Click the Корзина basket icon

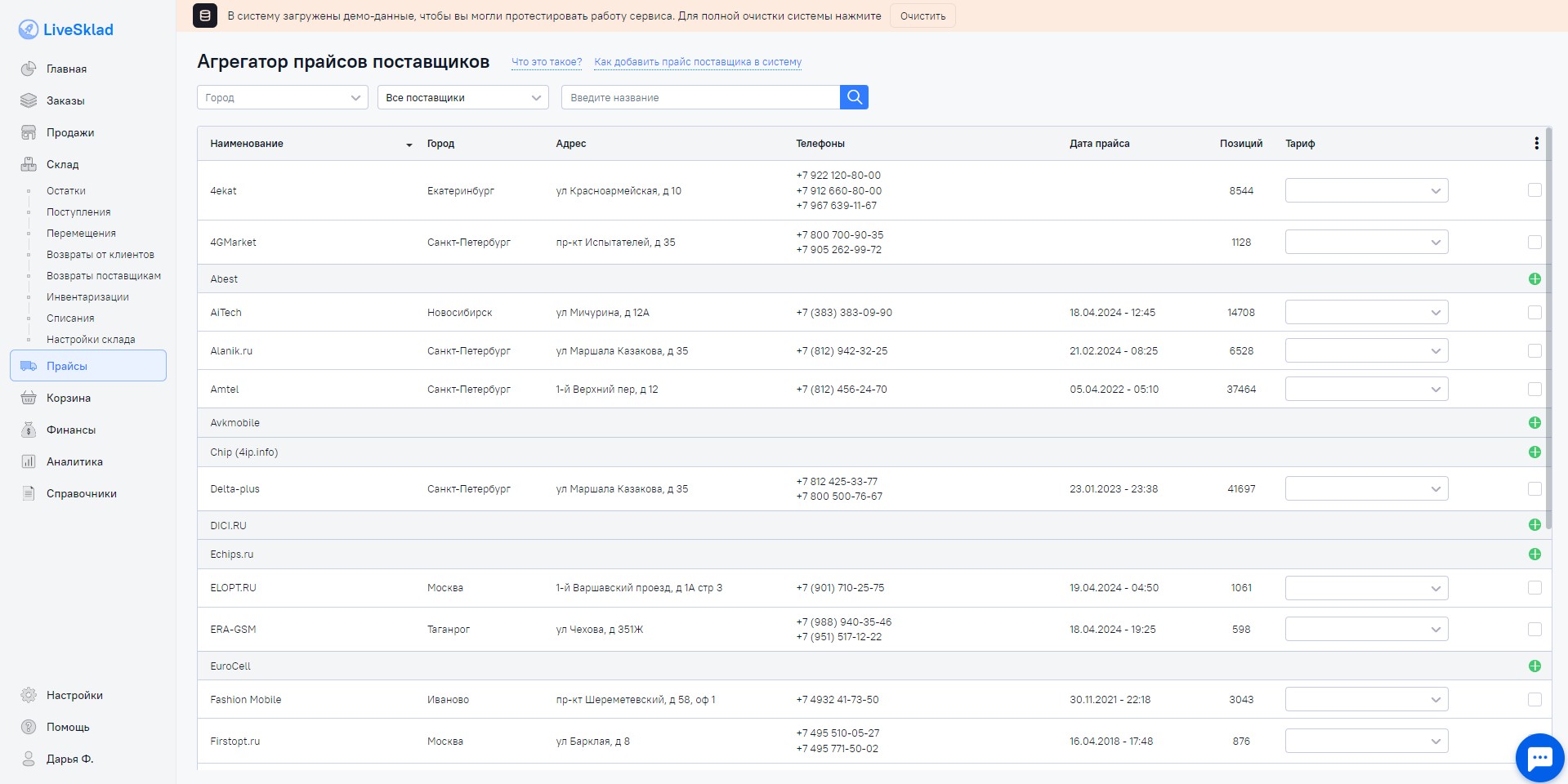[29, 398]
